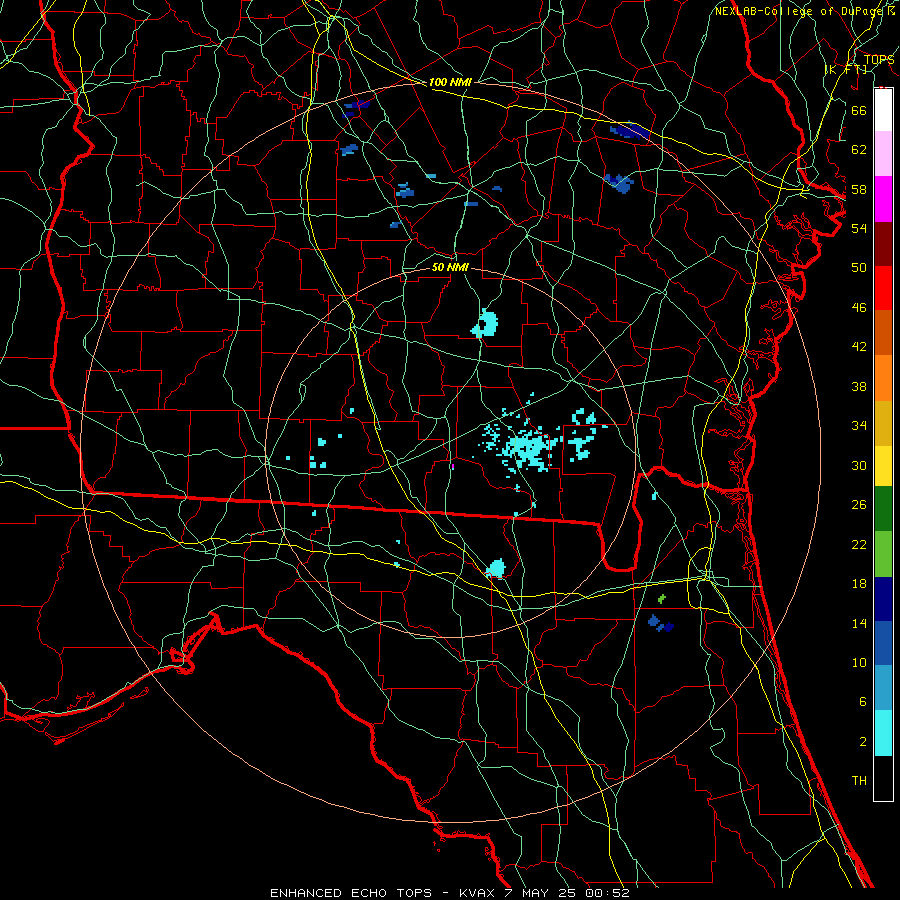
Task: Select the light green legend swatch
Action: 883,554
